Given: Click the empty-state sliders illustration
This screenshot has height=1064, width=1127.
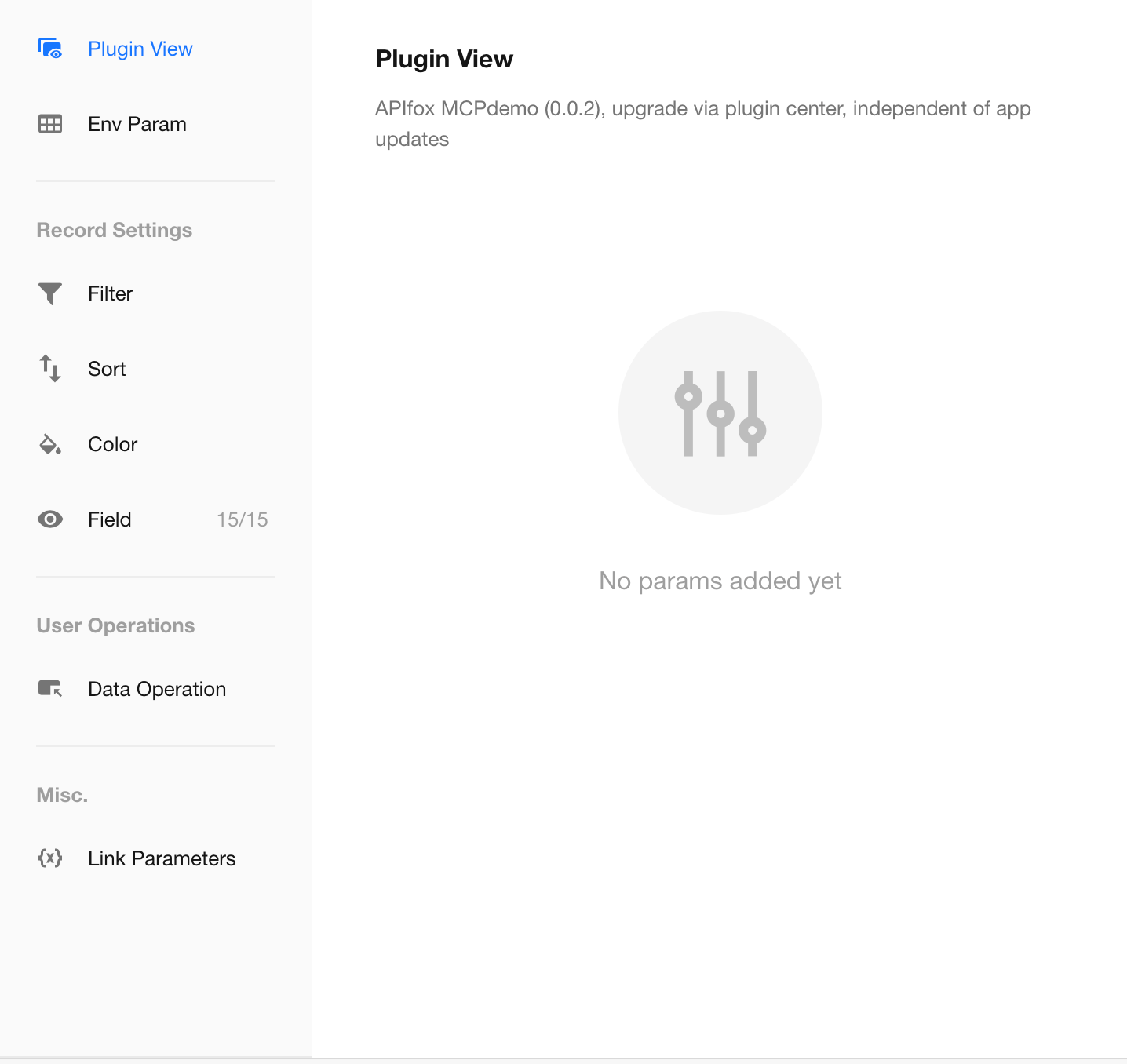Looking at the screenshot, I should (x=720, y=413).
